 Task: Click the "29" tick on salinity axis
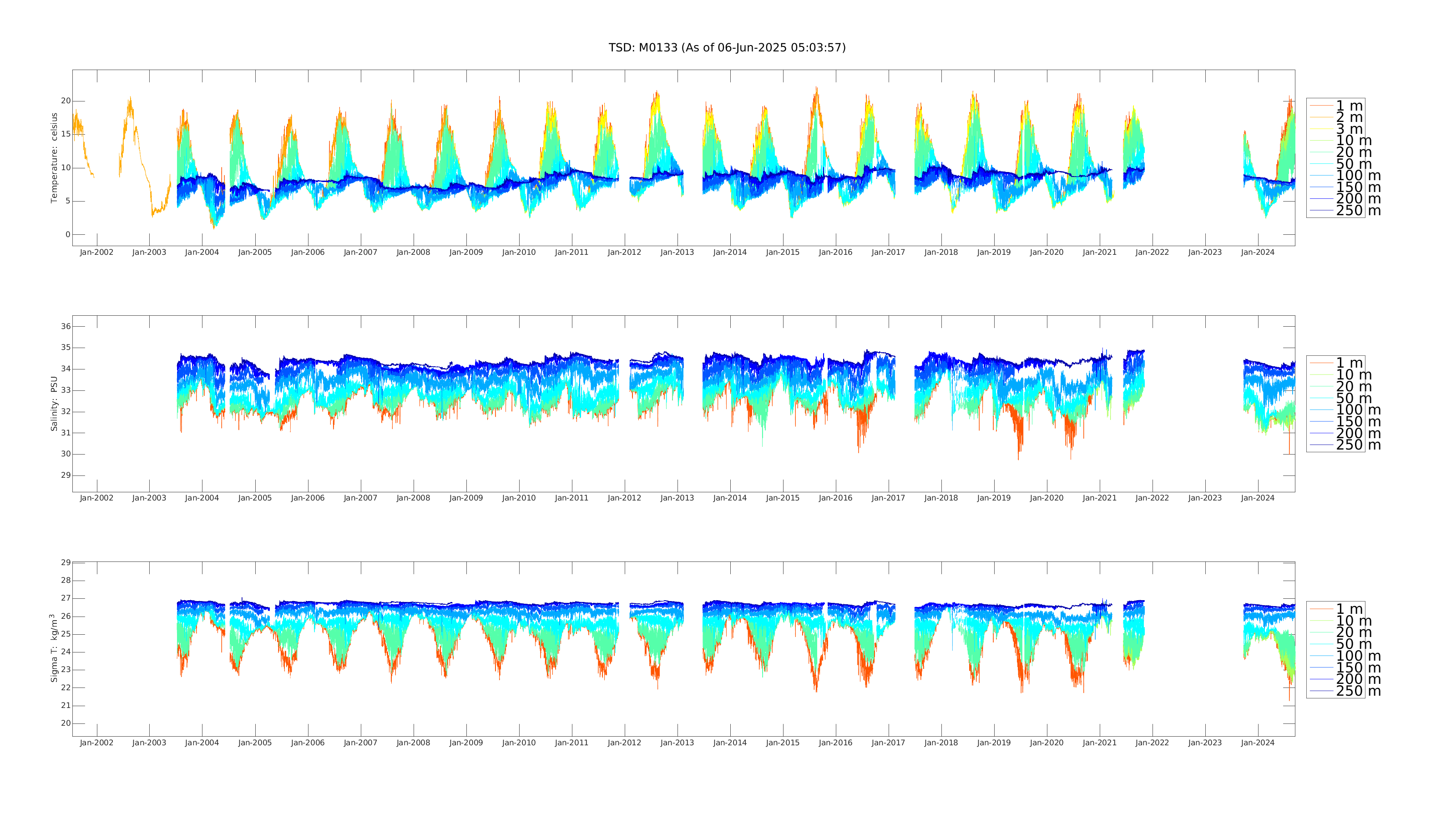coord(66,475)
